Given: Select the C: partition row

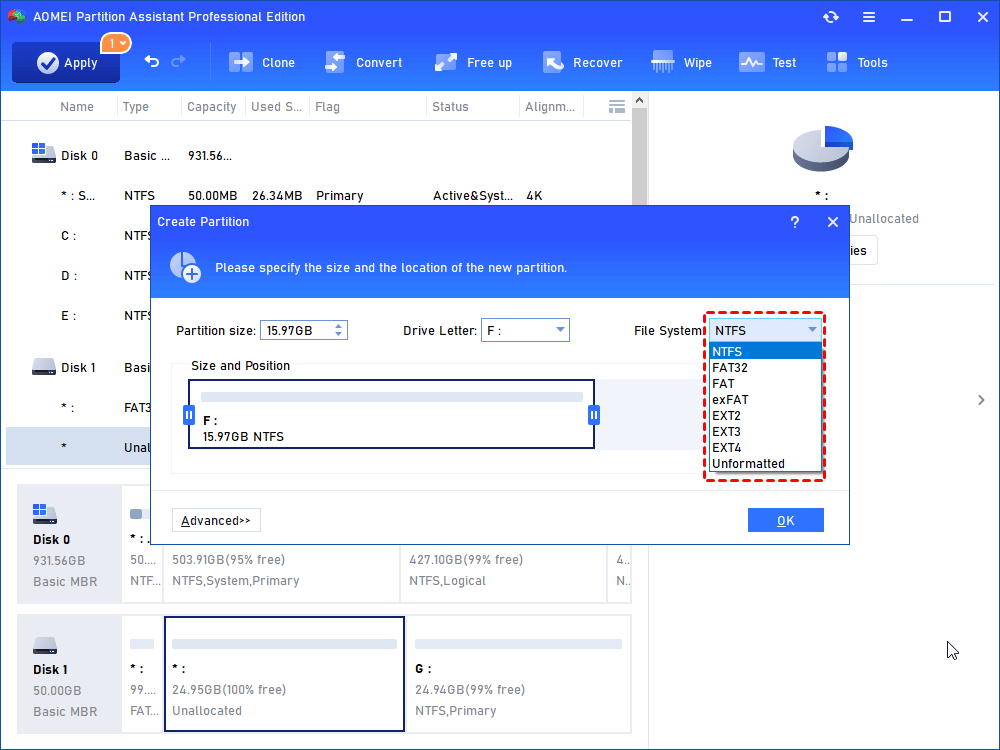Looking at the screenshot, I should (78, 236).
